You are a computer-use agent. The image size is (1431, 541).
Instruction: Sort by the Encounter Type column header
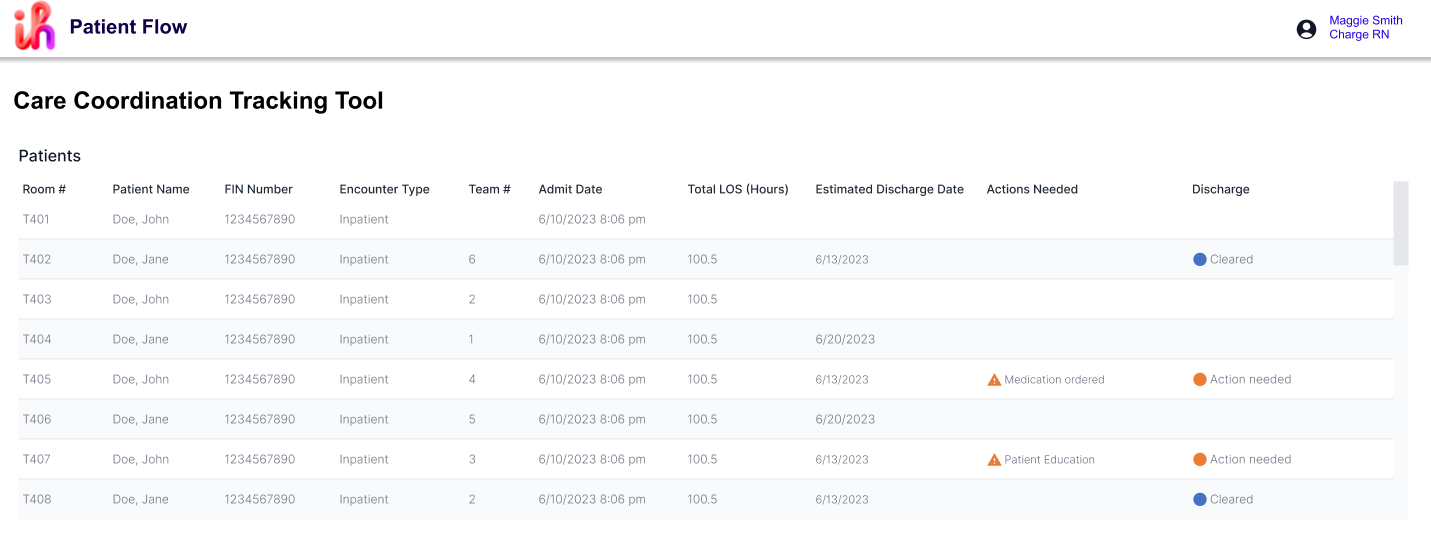384,189
